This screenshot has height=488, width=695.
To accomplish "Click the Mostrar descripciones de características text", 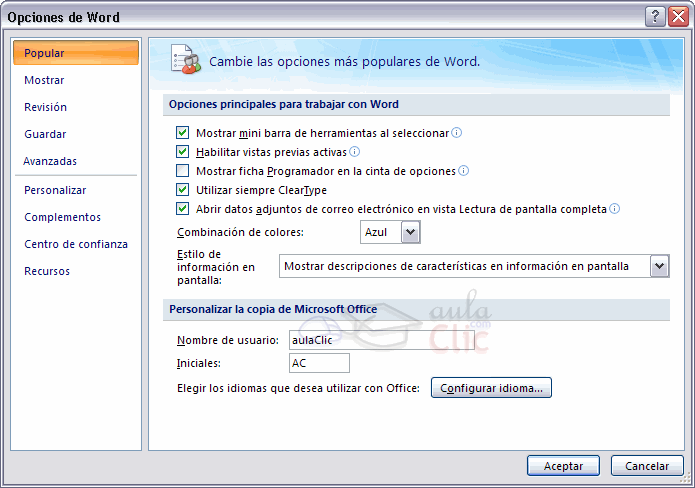I will pyautogui.click(x=456, y=266).
